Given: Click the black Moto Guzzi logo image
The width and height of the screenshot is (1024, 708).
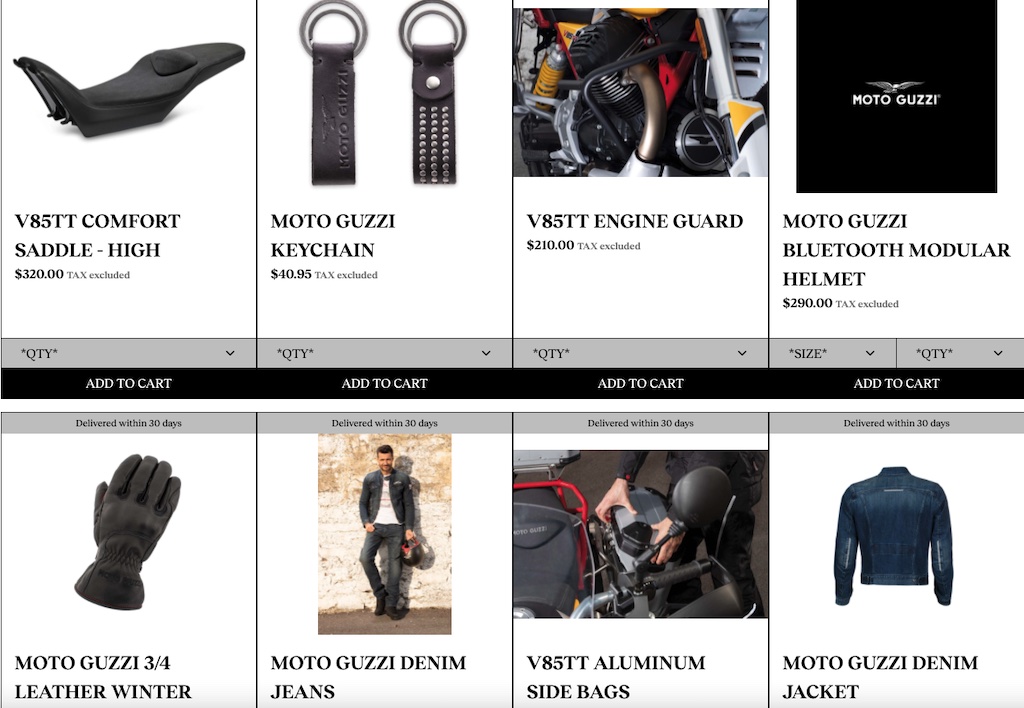Looking at the screenshot, I should pyautogui.click(x=897, y=96).
